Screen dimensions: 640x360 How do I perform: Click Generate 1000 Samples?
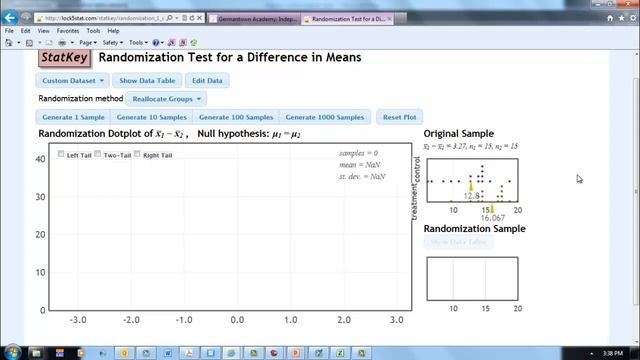tap(324, 117)
